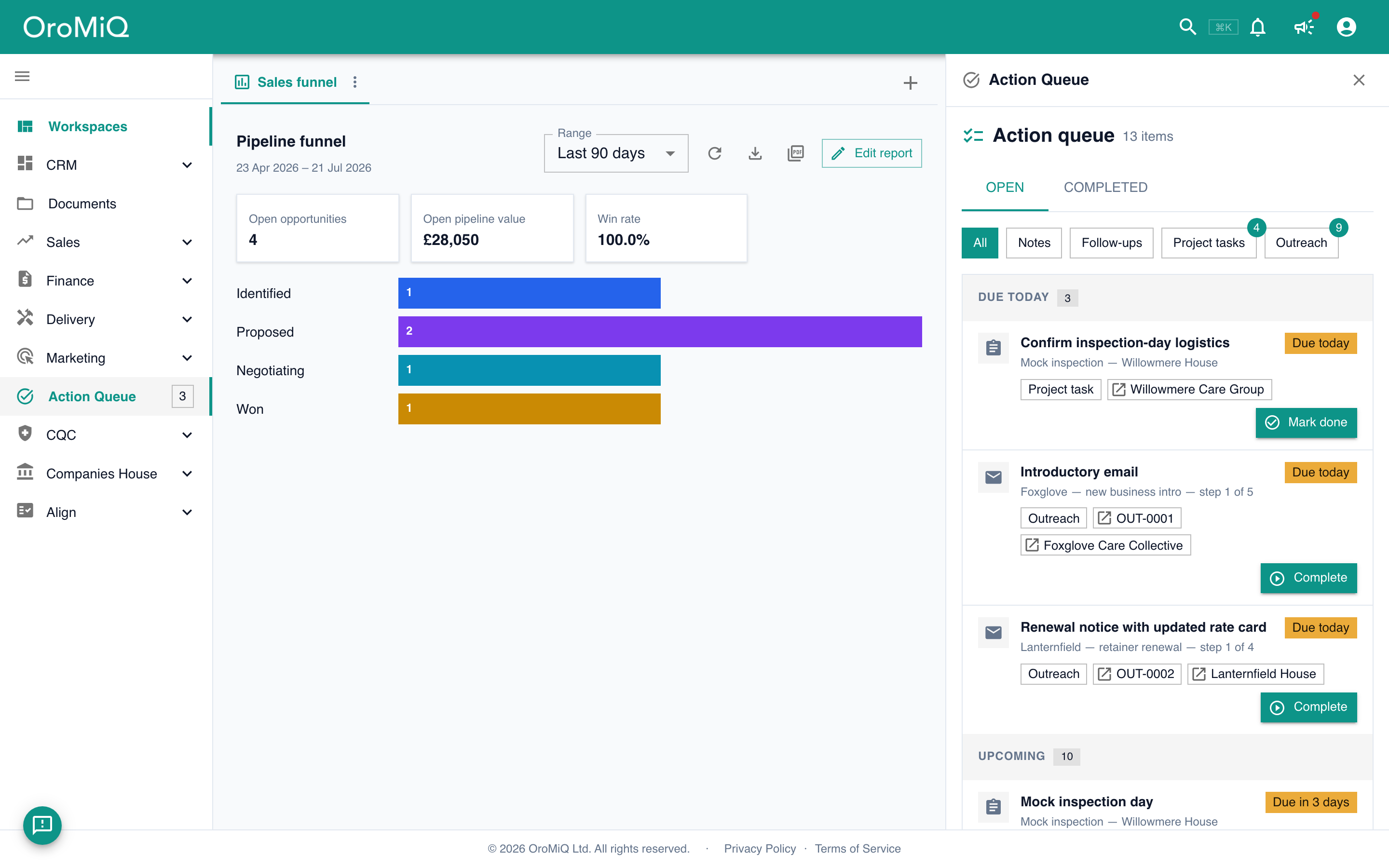Viewport: 1389px width, 868px height.
Task: Open the chat feedback bubble
Action: tap(42, 825)
